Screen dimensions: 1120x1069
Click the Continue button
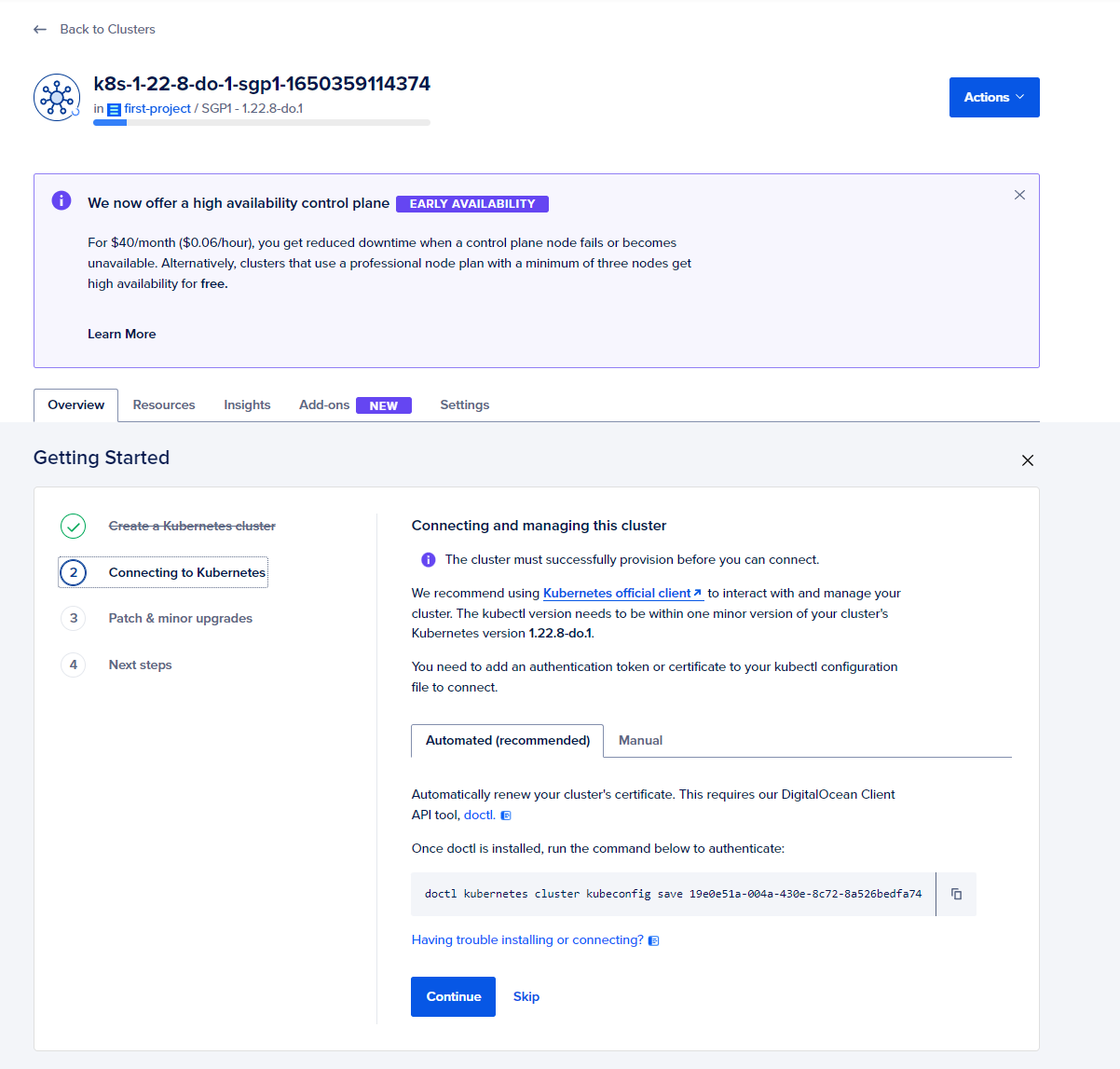[x=454, y=997]
